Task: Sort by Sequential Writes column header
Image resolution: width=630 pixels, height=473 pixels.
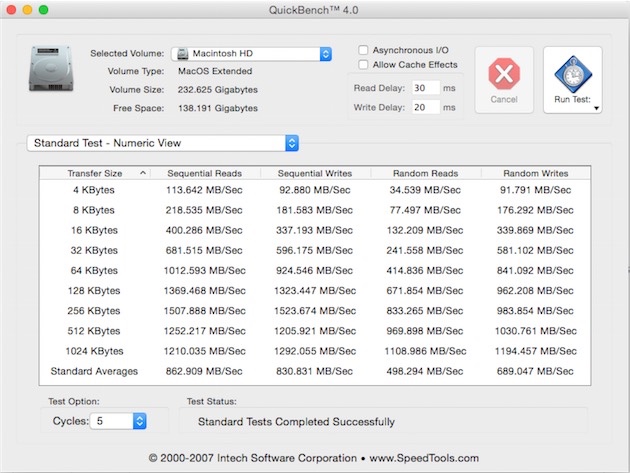Action: click(315, 173)
